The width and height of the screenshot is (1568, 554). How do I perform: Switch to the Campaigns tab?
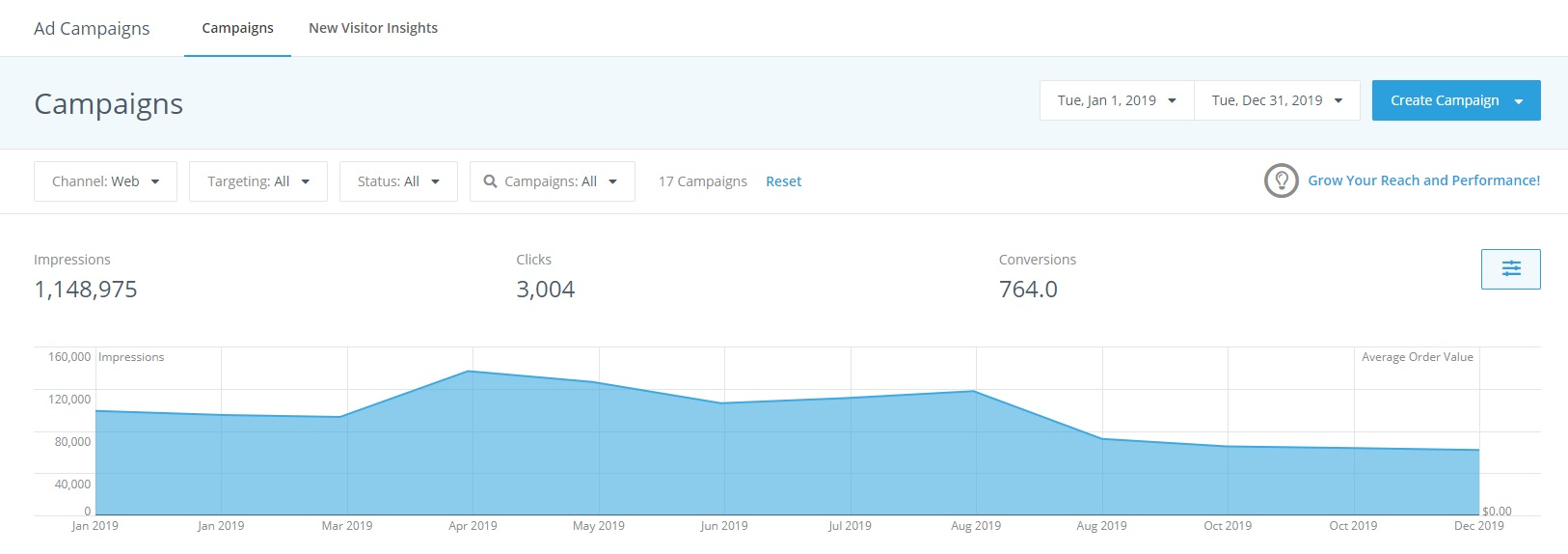pyautogui.click(x=237, y=28)
